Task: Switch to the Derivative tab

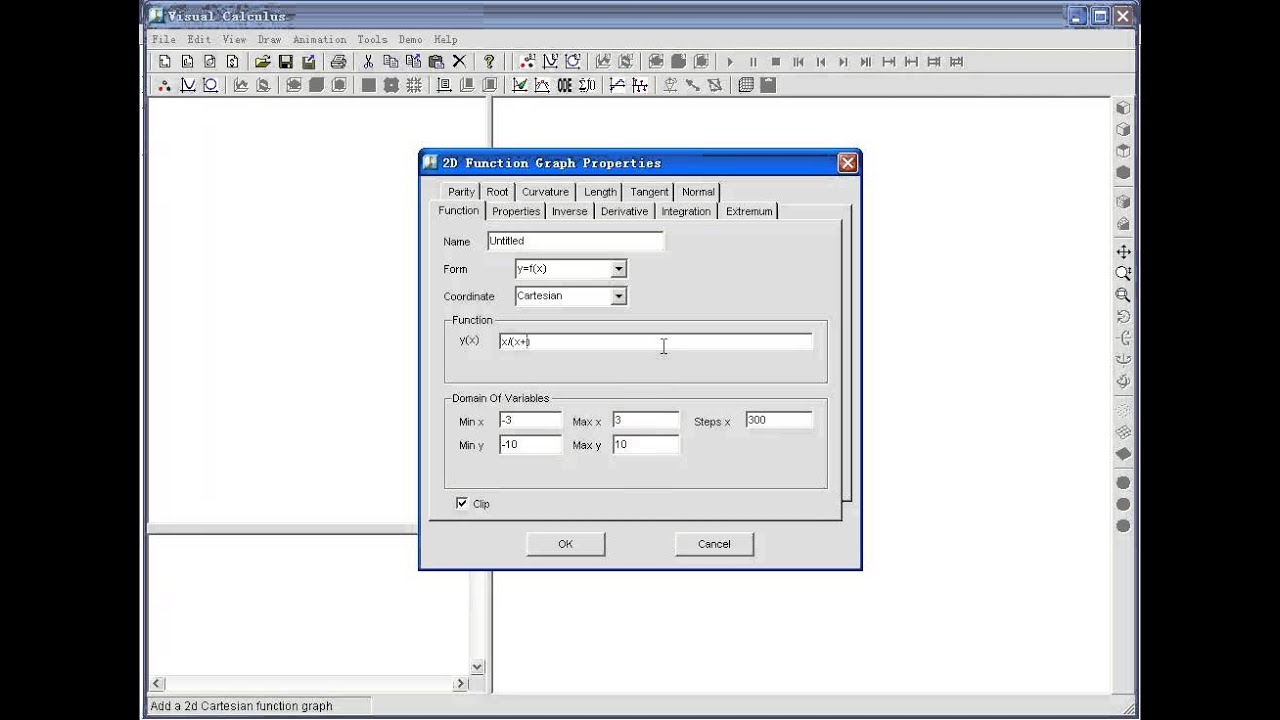Action: [x=624, y=211]
